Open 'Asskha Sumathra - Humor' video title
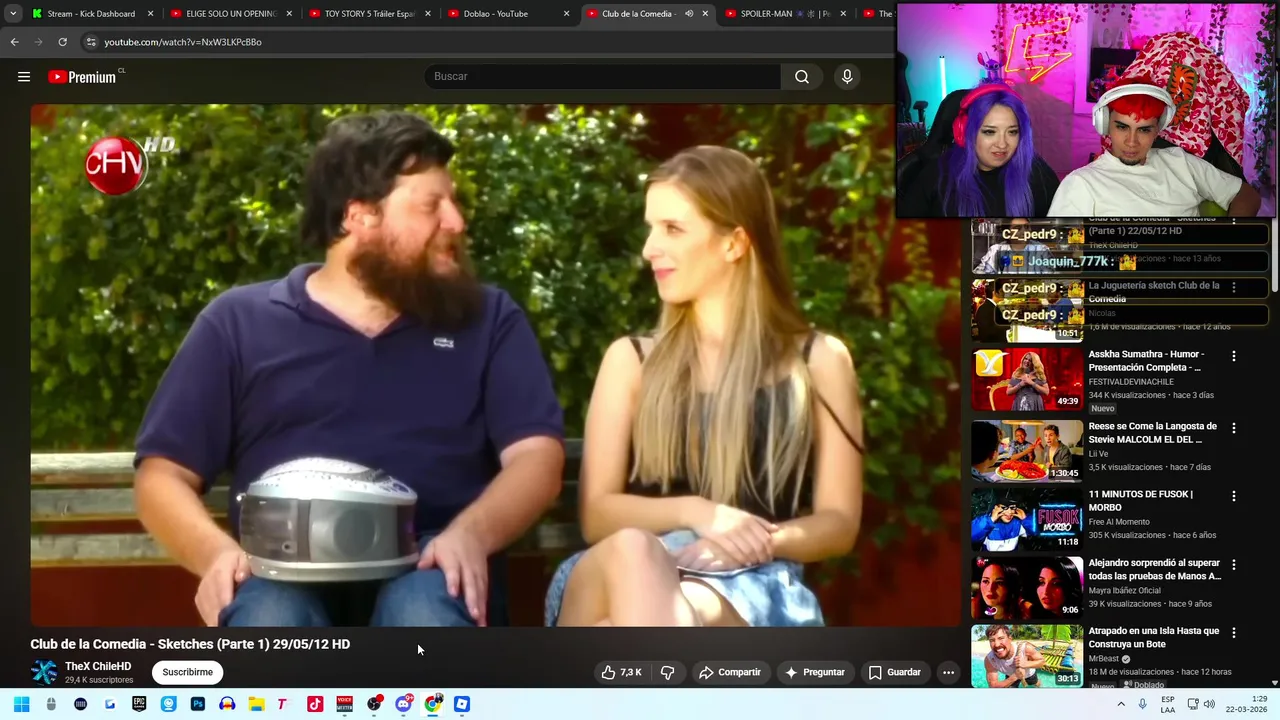Screen dimensions: 1280x720 [x=1146, y=361]
